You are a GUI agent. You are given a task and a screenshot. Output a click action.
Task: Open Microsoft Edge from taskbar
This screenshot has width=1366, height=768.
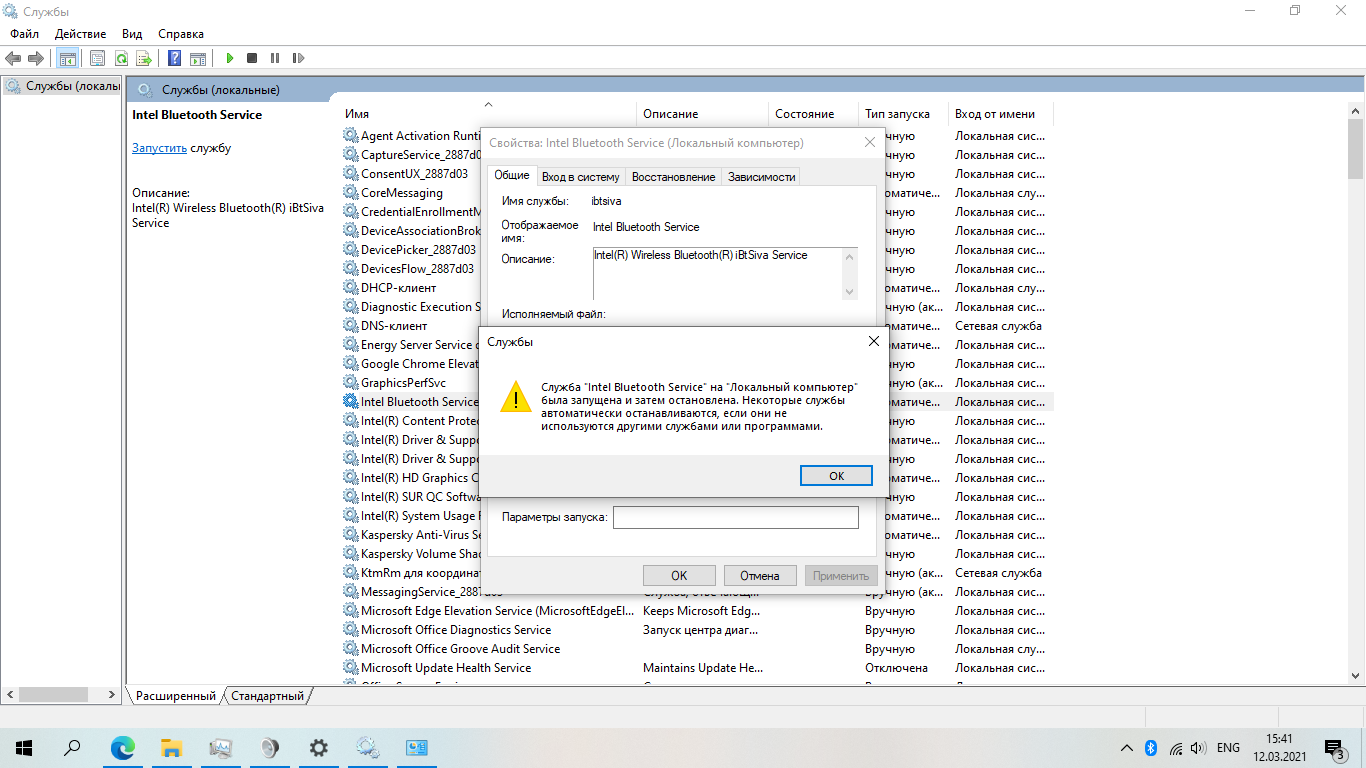tap(122, 747)
